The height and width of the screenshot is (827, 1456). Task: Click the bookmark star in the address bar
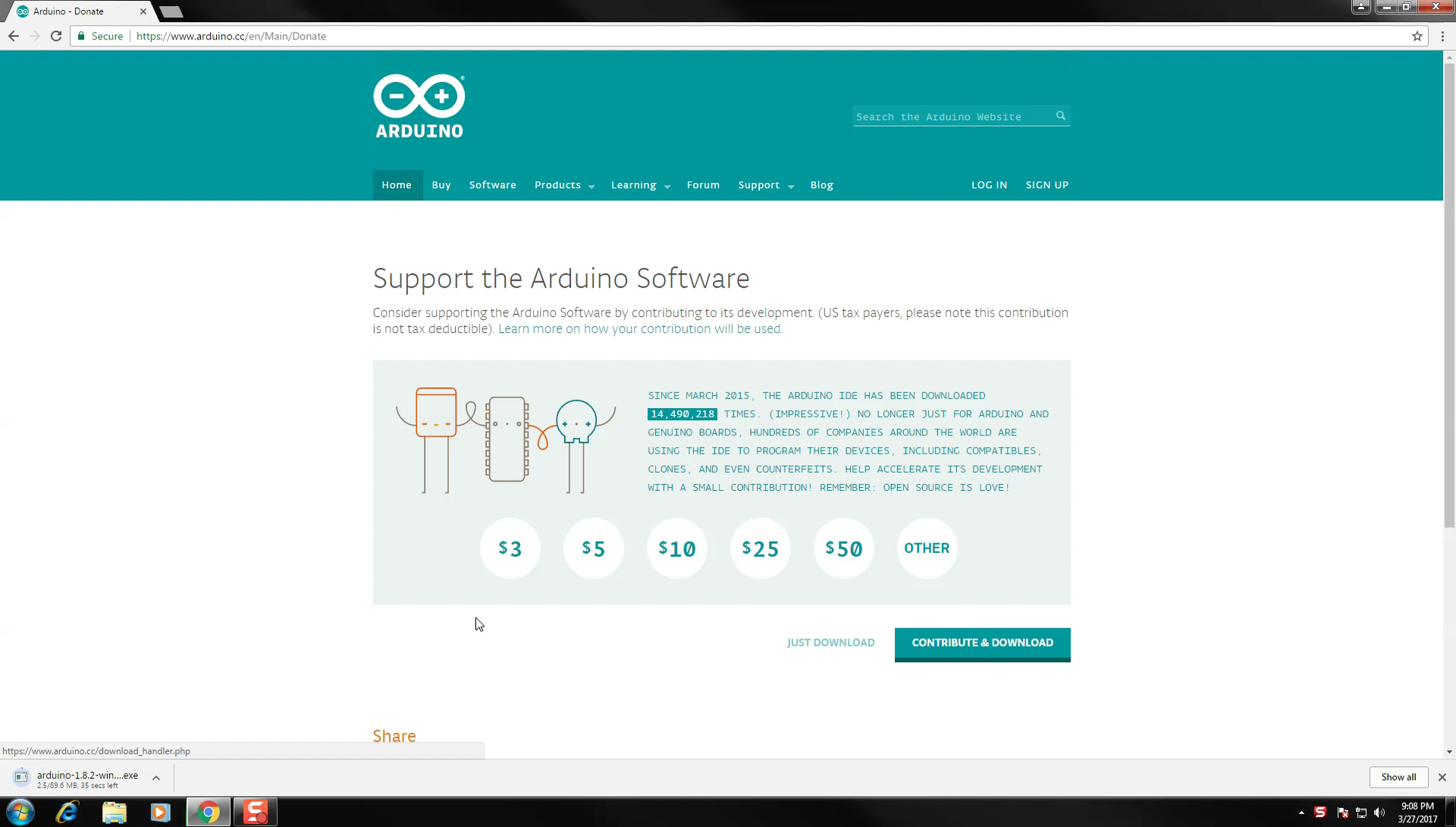pyautogui.click(x=1417, y=36)
